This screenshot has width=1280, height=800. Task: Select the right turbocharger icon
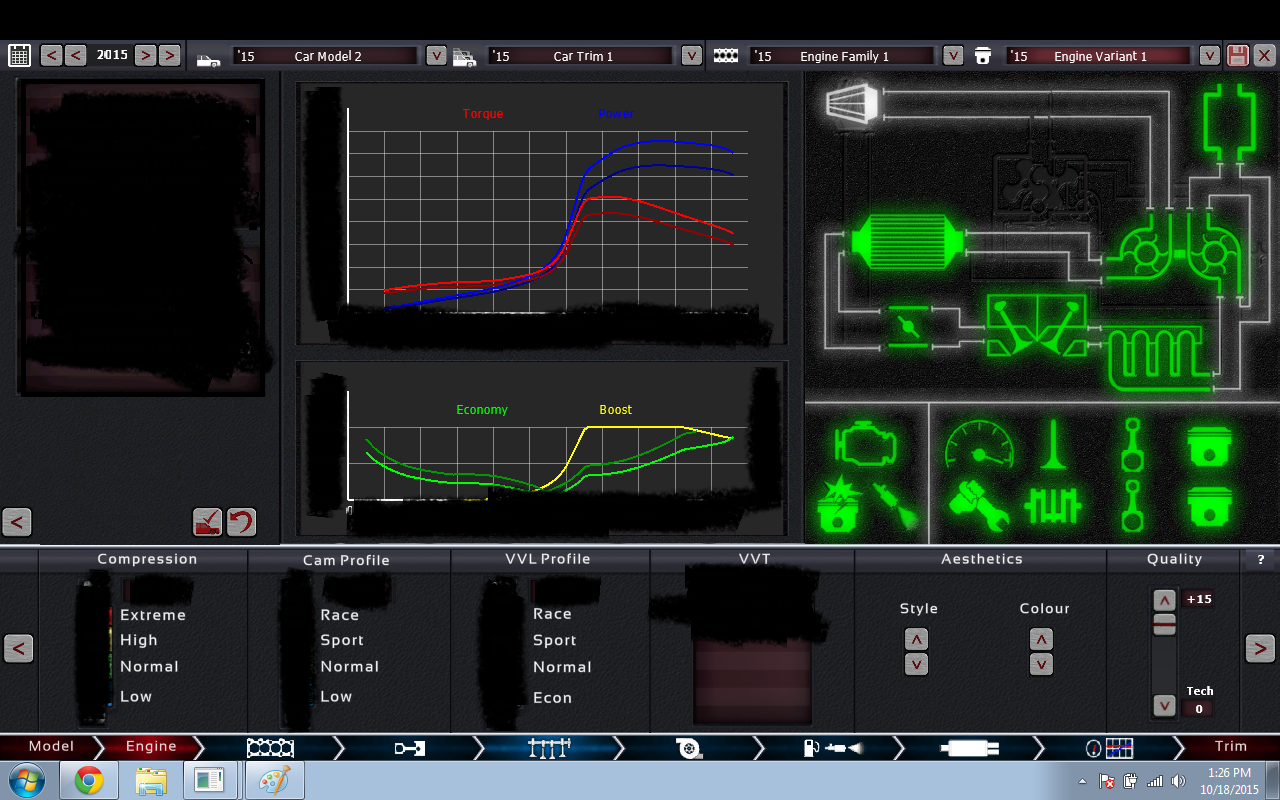click(x=1213, y=251)
